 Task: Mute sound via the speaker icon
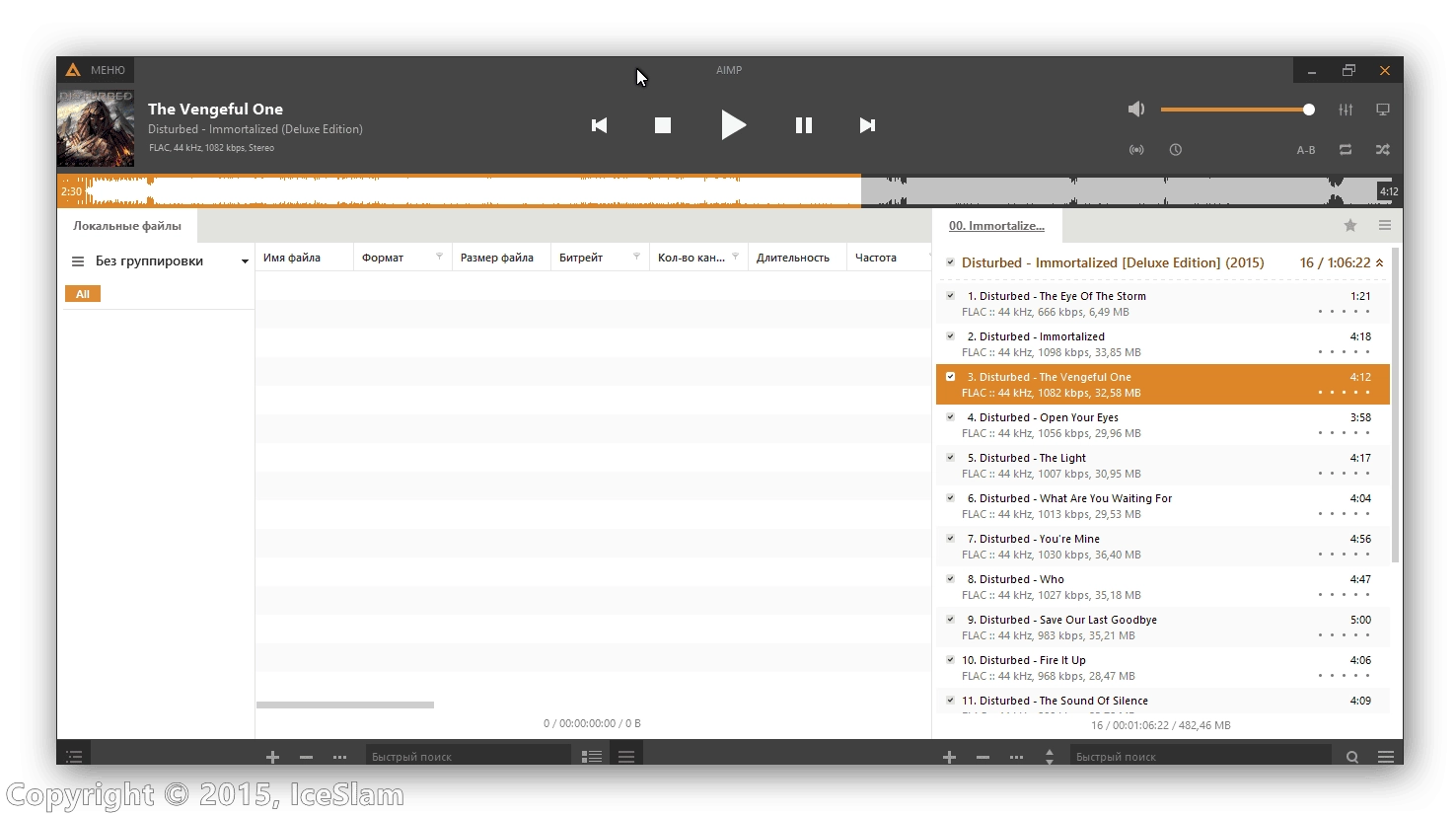coord(1136,110)
